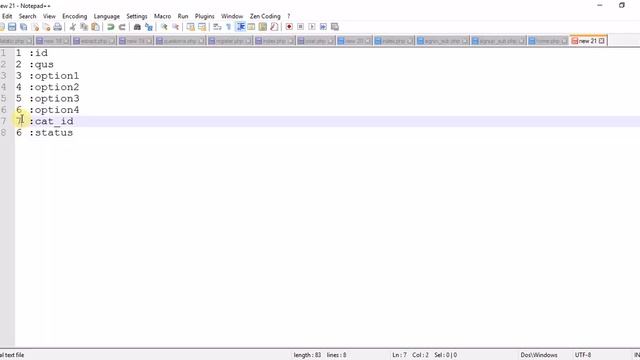The height and width of the screenshot is (360, 640).
Task: Toggle synchronized horizontal scrolling
Action: (202, 27)
